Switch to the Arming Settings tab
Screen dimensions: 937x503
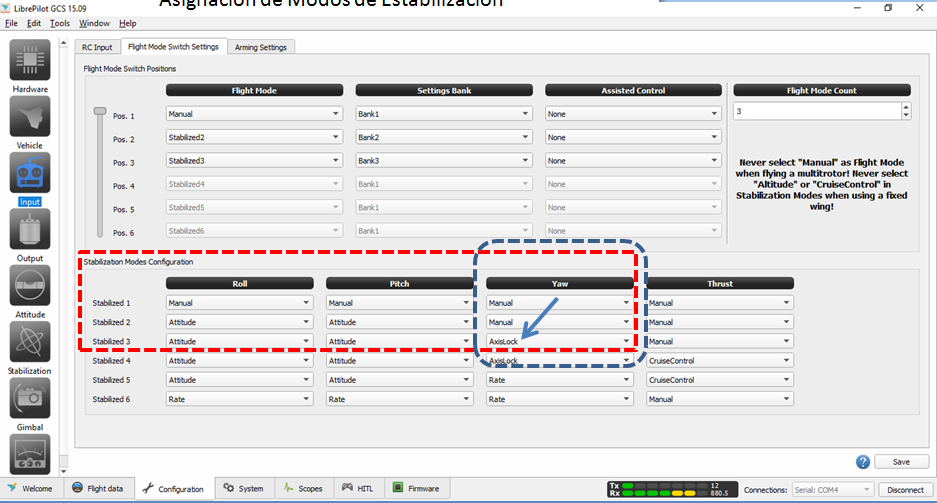261,47
